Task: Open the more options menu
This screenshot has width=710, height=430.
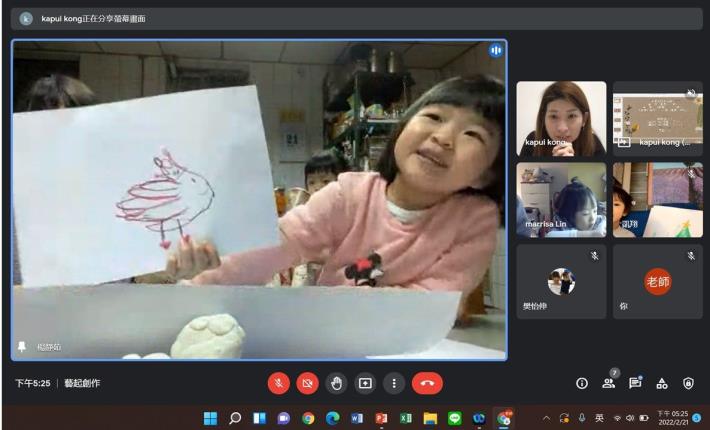Action: (x=395, y=383)
